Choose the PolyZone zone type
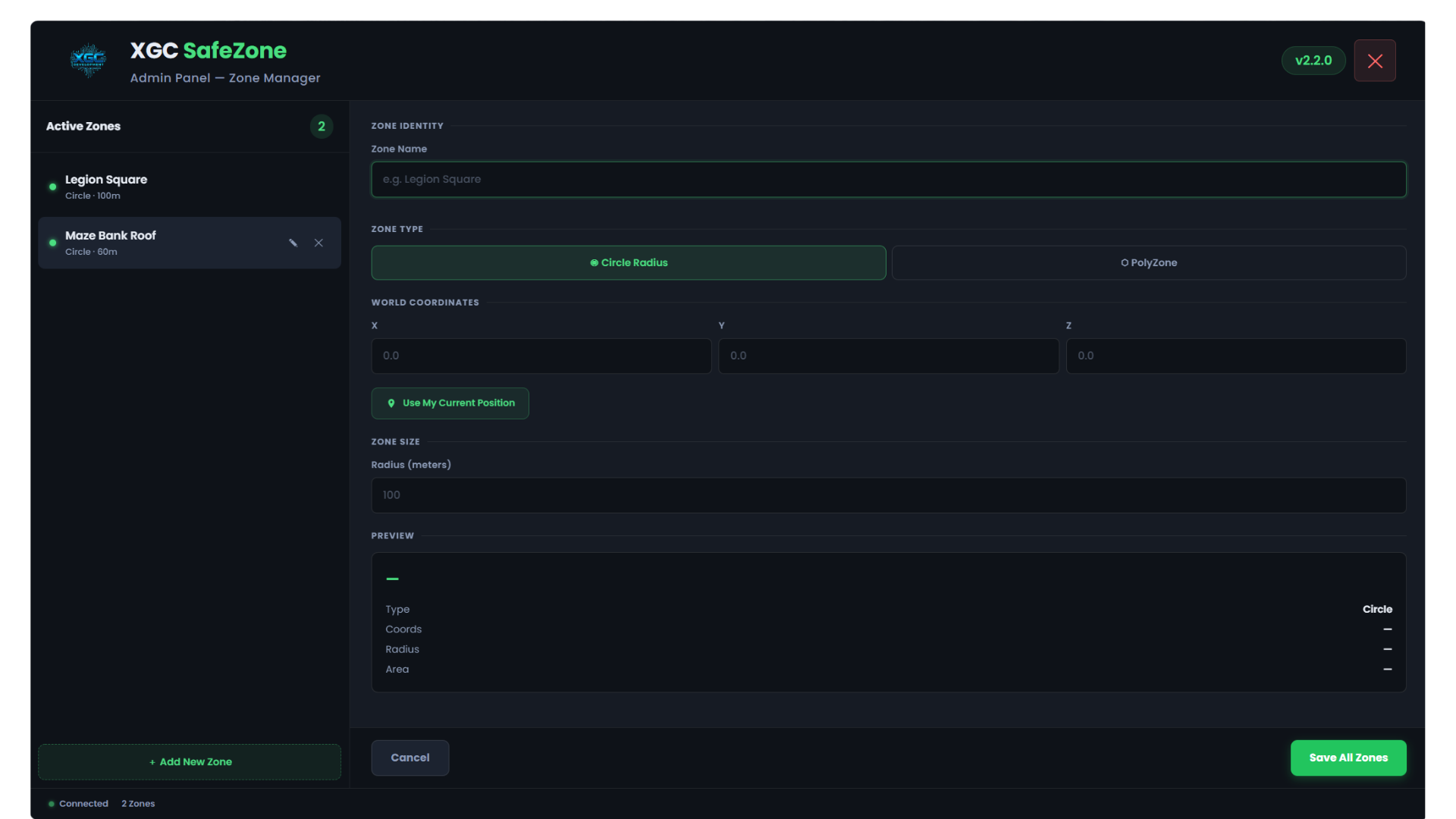The height and width of the screenshot is (819, 1456). pos(1149,262)
